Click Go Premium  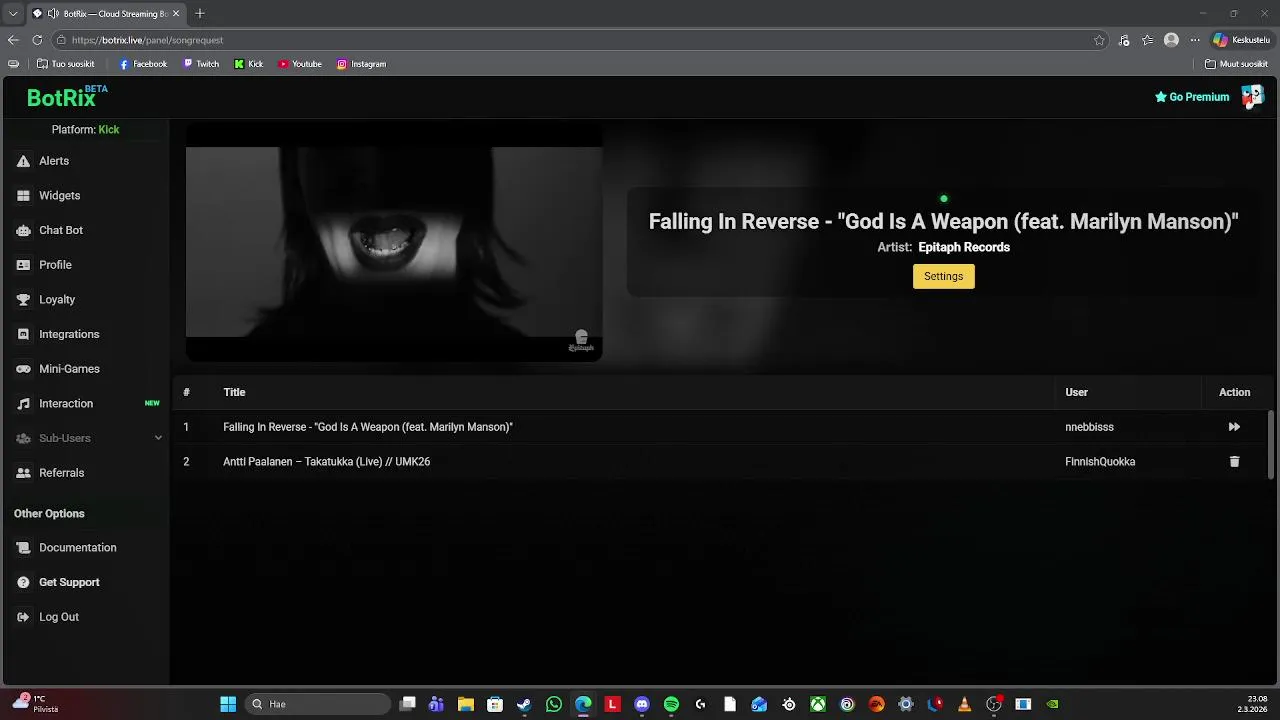pyautogui.click(x=1192, y=97)
